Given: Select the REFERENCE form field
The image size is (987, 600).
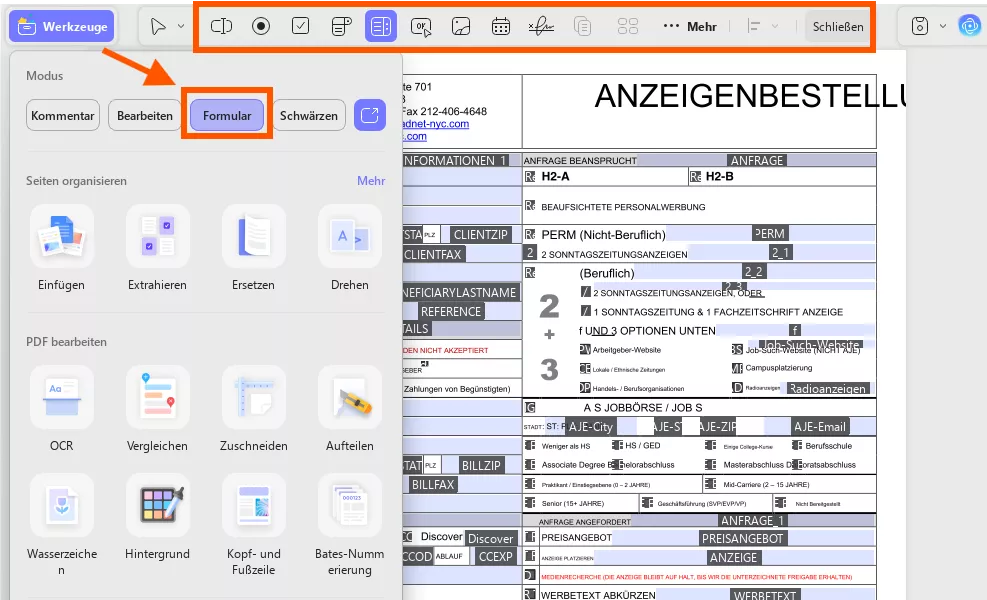Looking at the screenshot, I should [x=451, y=312].
